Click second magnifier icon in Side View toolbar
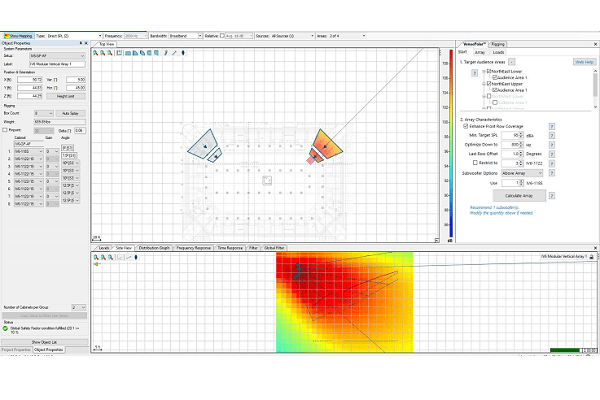The height and width of the screenshot is (400, 600). pos(103,257)
